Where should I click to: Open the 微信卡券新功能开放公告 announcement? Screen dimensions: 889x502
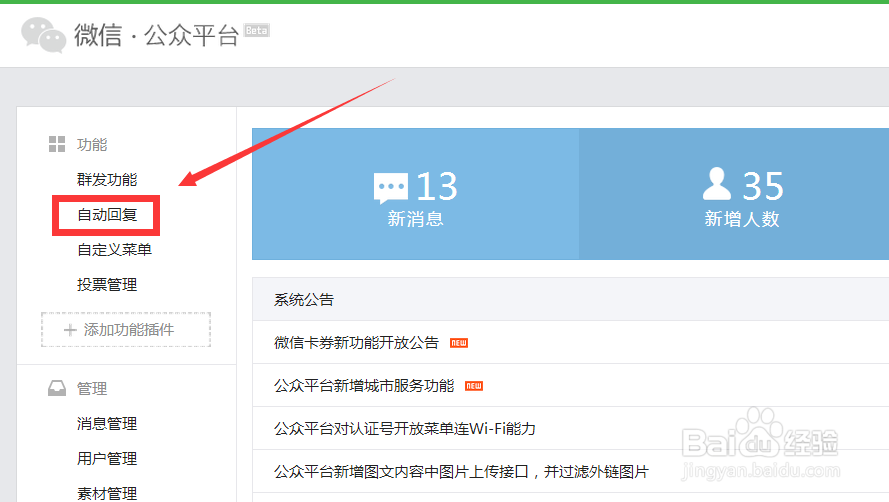point(356,343)
